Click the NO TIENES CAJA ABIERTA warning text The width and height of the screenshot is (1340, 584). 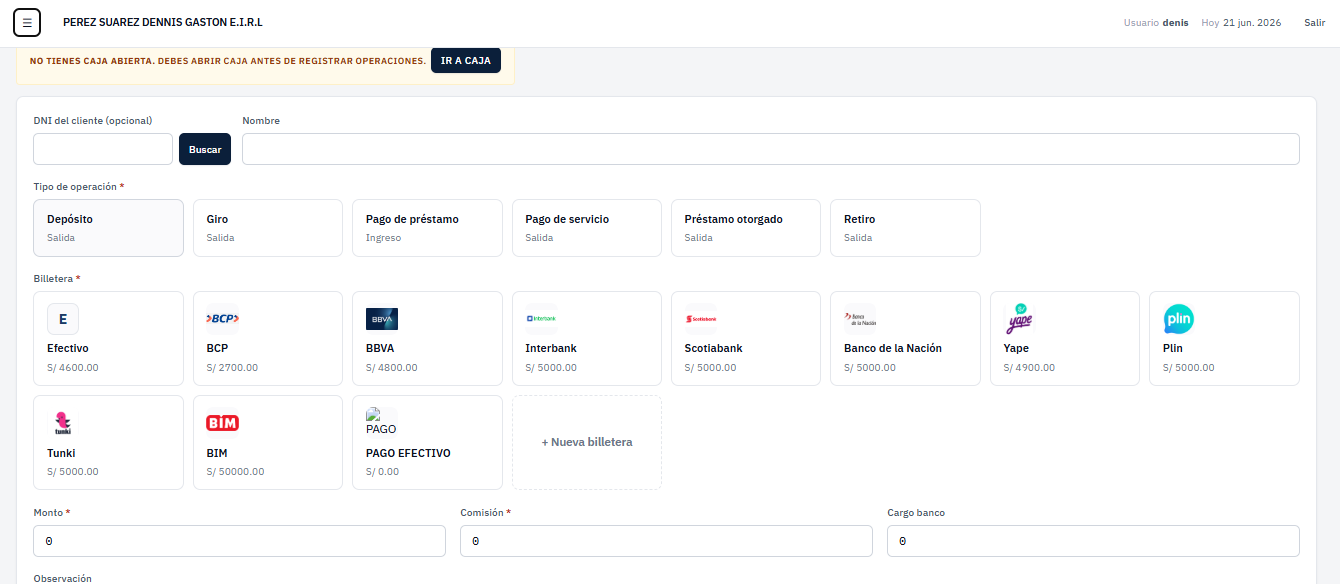pyautogui.click(x=228, y=61)
